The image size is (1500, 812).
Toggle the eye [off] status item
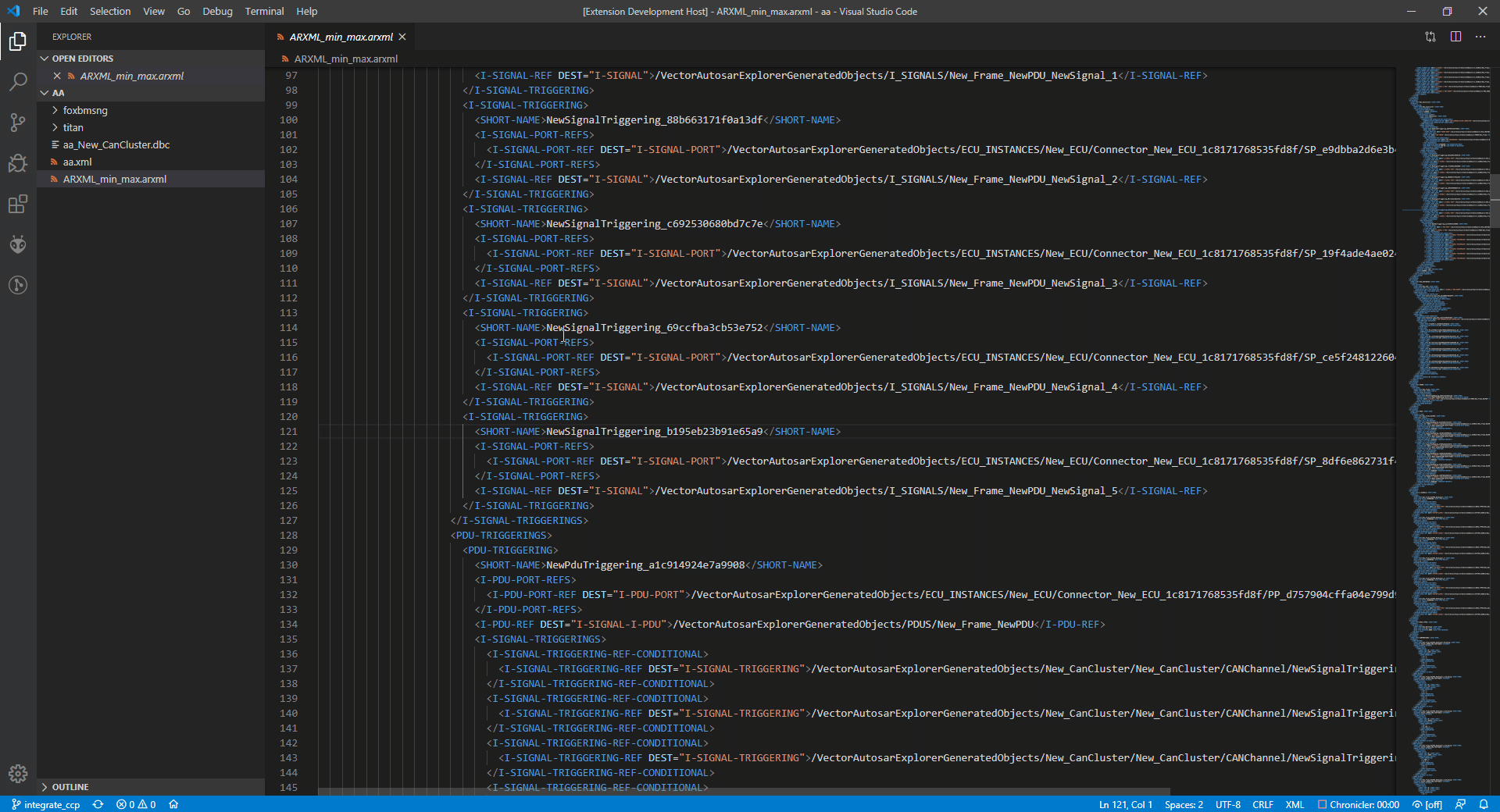point(1427,804)
